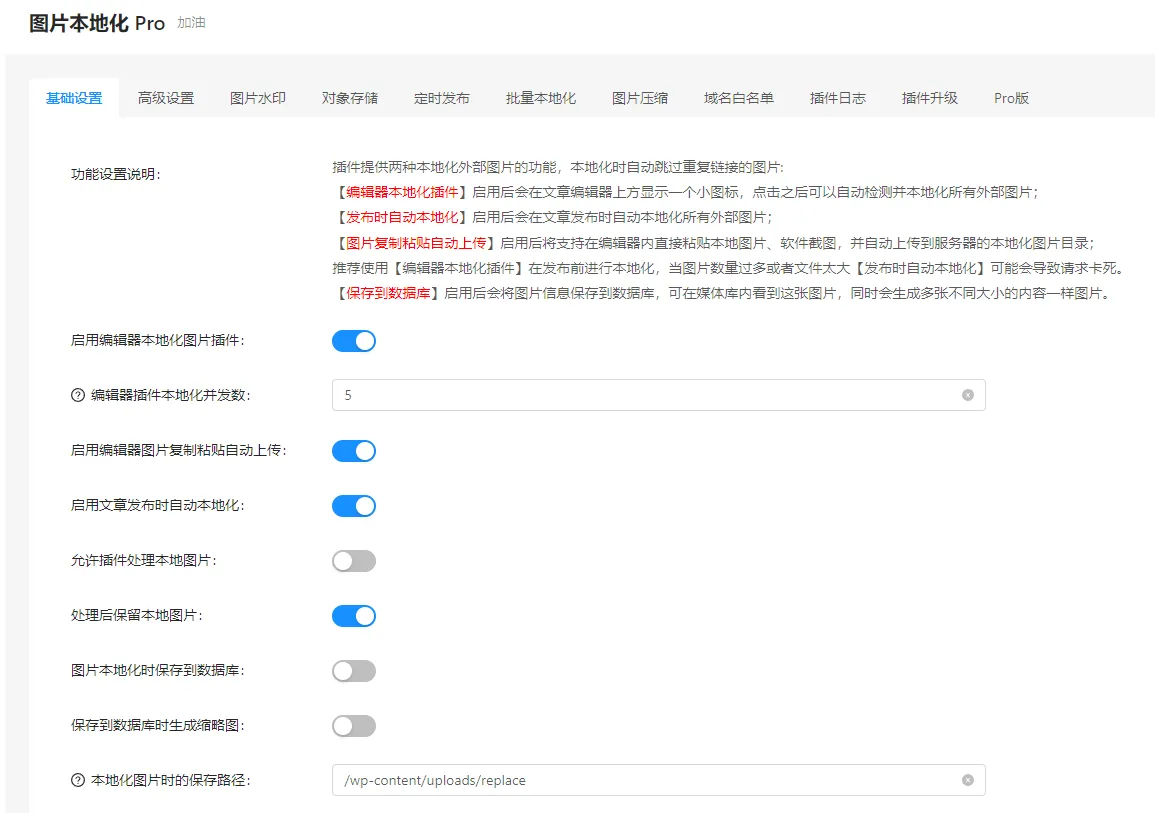Enable 图片本地化时保存到数据库 switch
Screen dimensions: 1155x813
tap(354, 671)
